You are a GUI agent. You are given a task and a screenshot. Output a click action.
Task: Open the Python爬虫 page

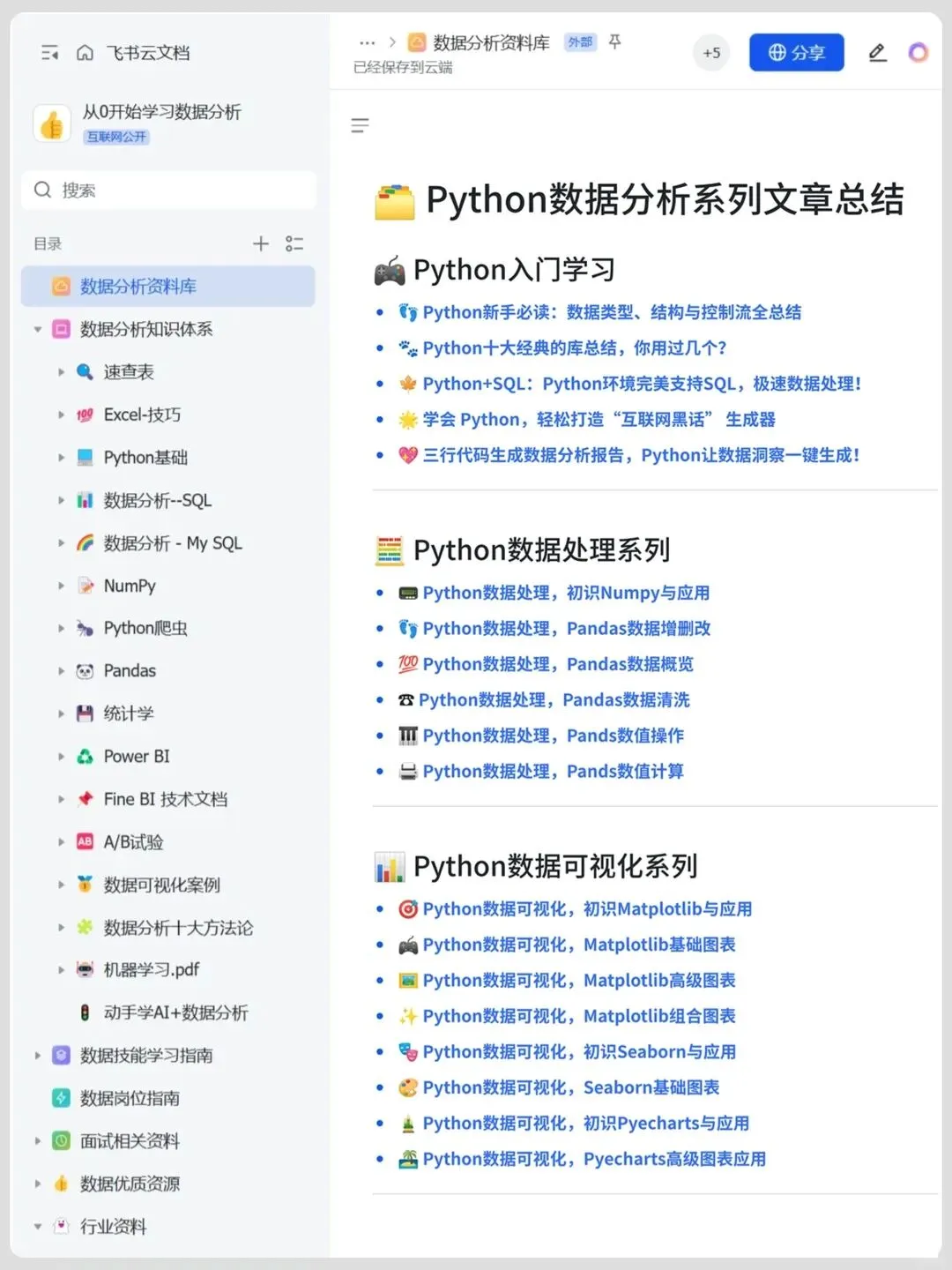[x=145, y=628]
